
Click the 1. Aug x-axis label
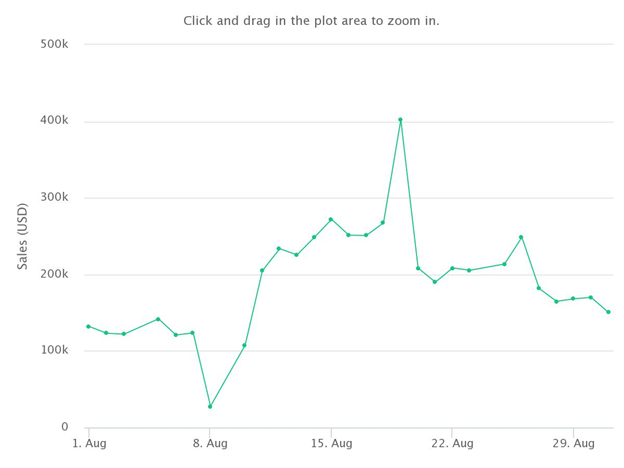(x=90, y=443)
